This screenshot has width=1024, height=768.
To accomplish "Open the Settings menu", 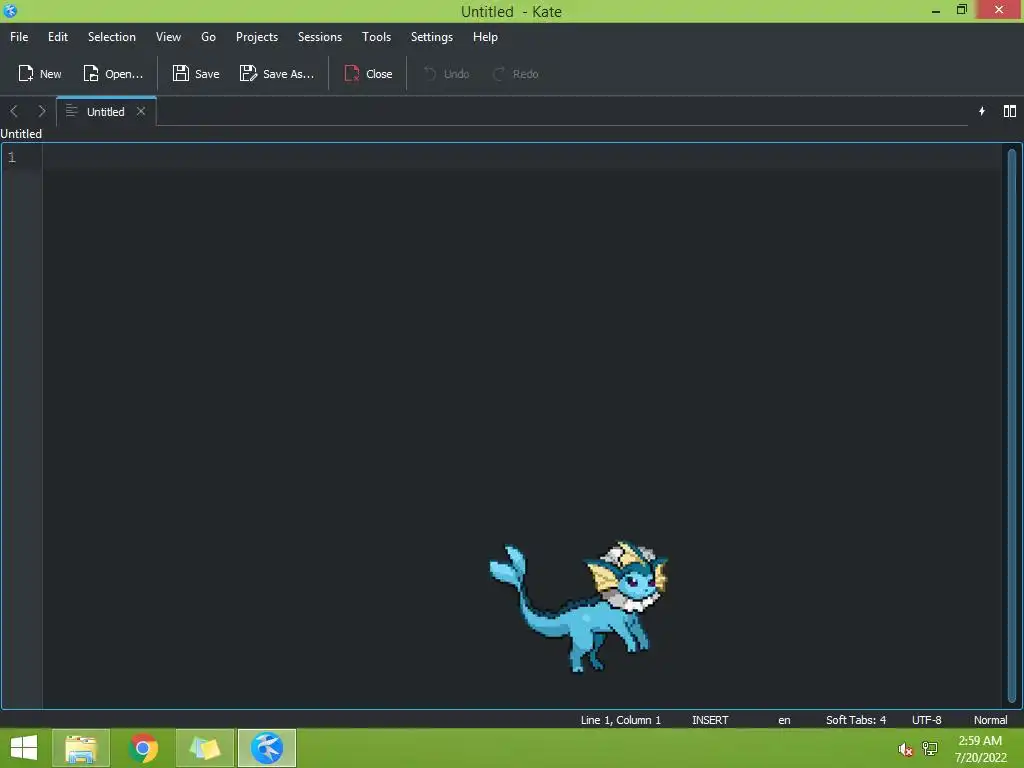I will tap(432, 37).
